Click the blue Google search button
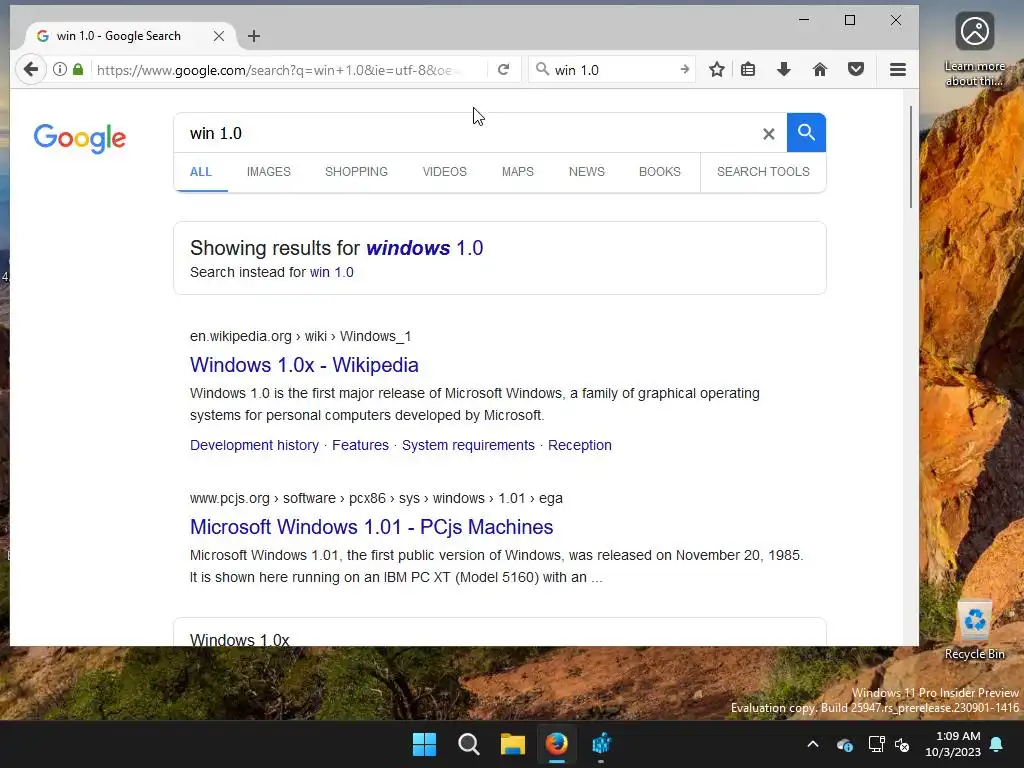 (807, 133)
